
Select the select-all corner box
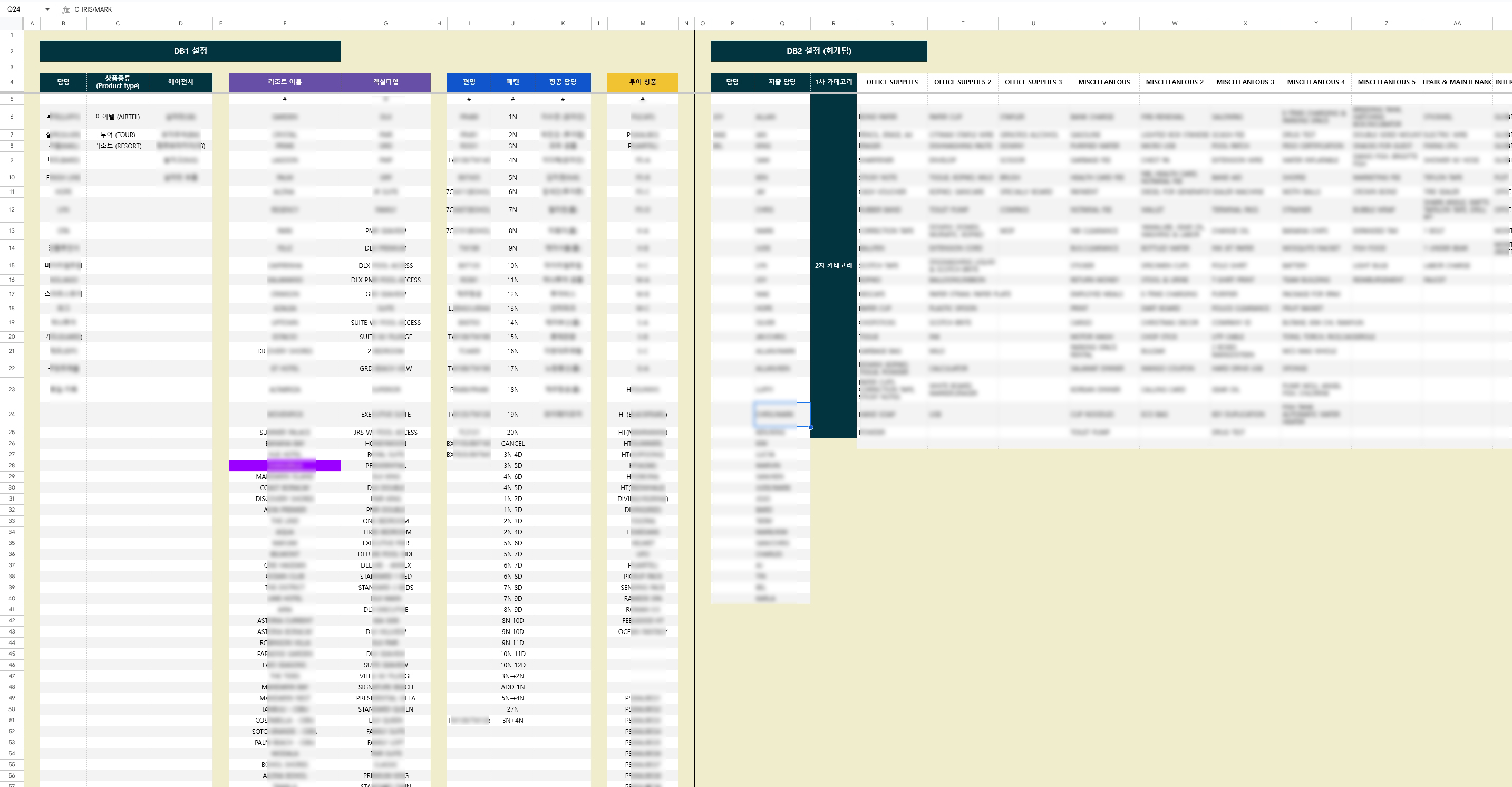point(11,24)
